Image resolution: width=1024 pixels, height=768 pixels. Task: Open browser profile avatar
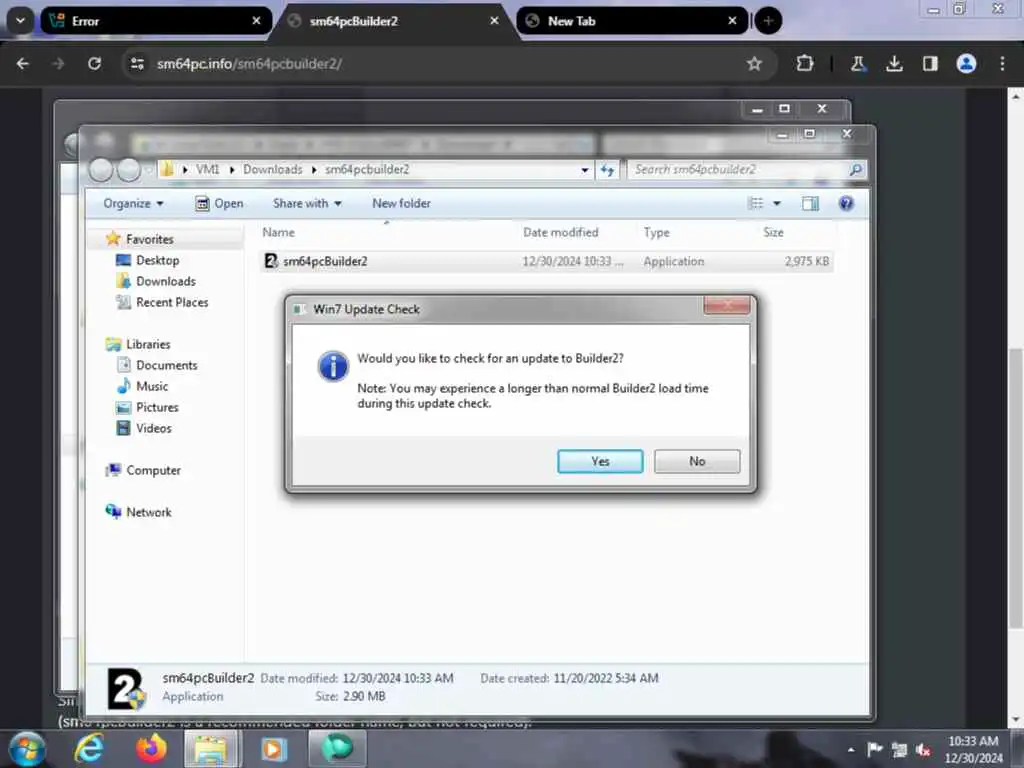pyautogui.click(x=966, y=63)
